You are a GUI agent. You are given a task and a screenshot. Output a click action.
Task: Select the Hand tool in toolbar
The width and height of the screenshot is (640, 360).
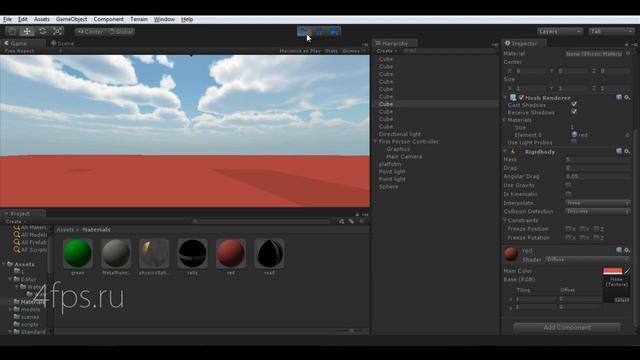pos(12,31)
